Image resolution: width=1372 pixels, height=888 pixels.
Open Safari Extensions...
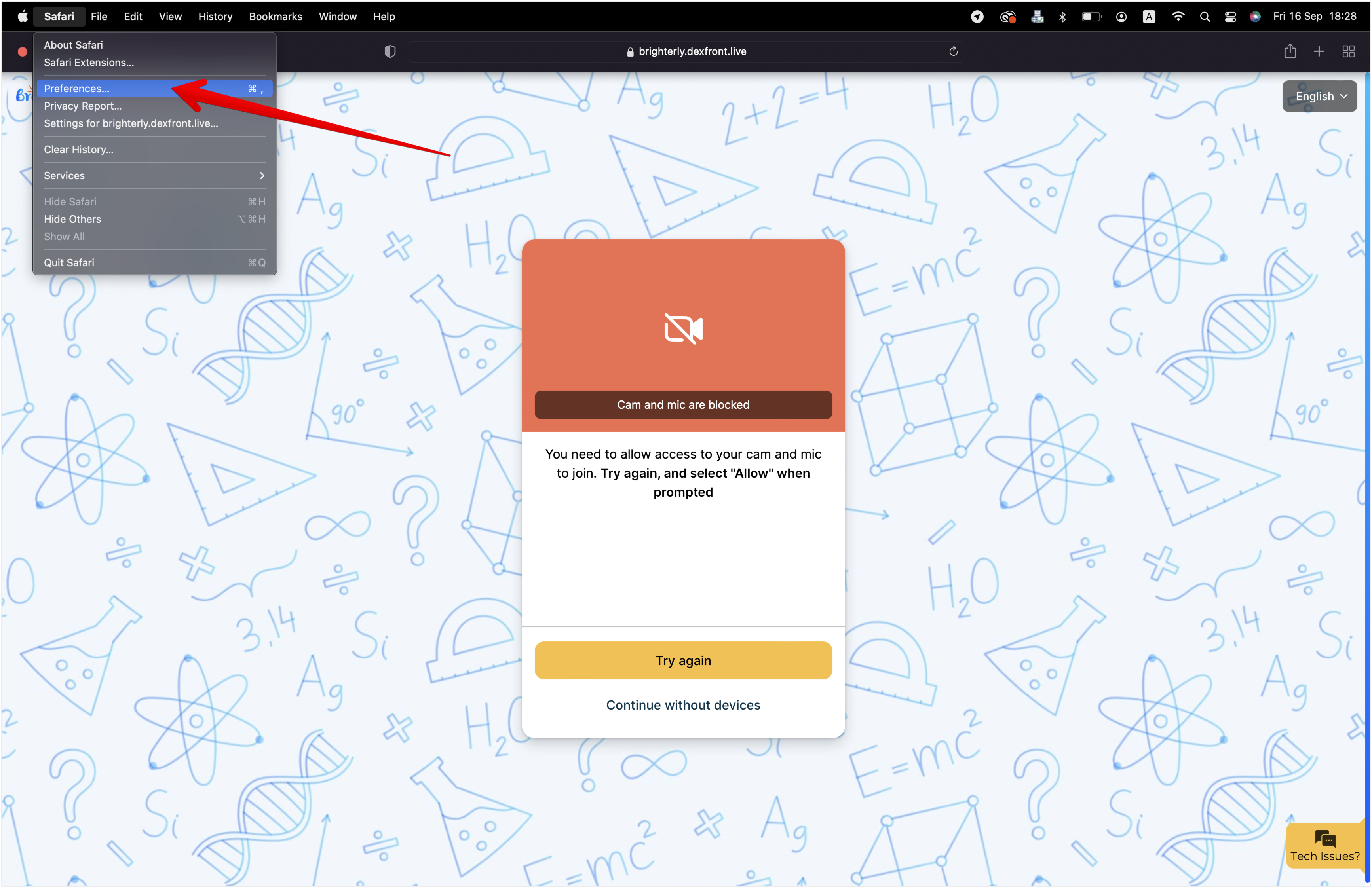tap(154, 62)
